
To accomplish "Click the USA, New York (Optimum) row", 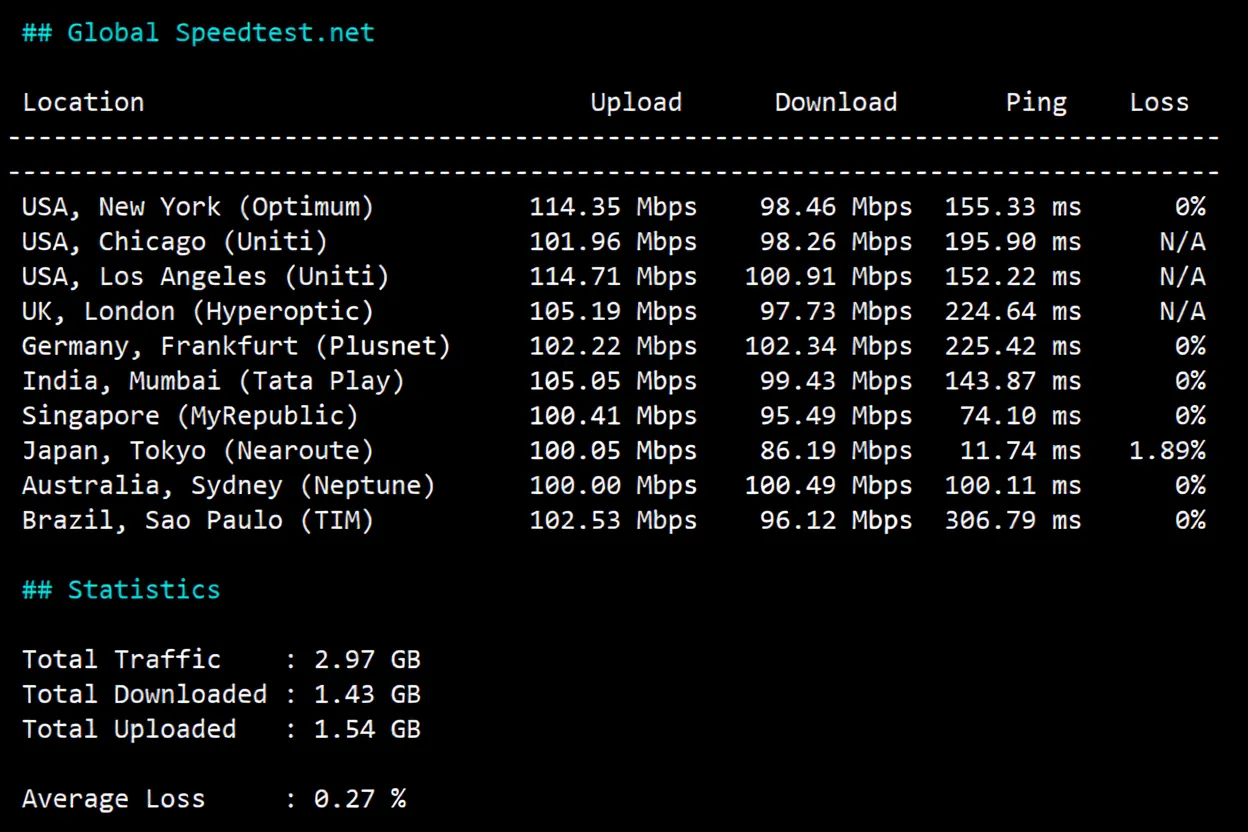I will click(x=199, y=206).
